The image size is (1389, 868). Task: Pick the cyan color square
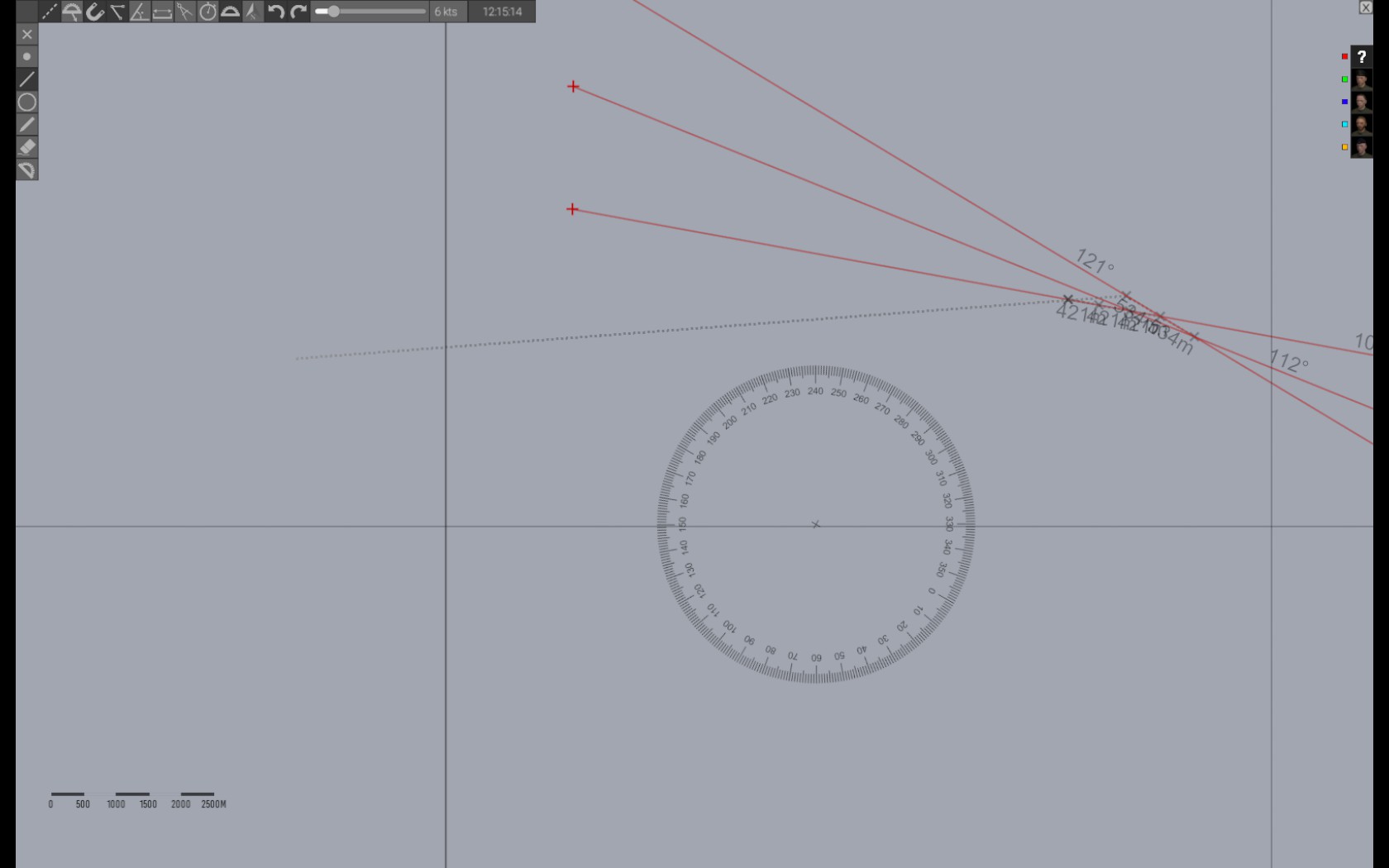click(1344, 125)
